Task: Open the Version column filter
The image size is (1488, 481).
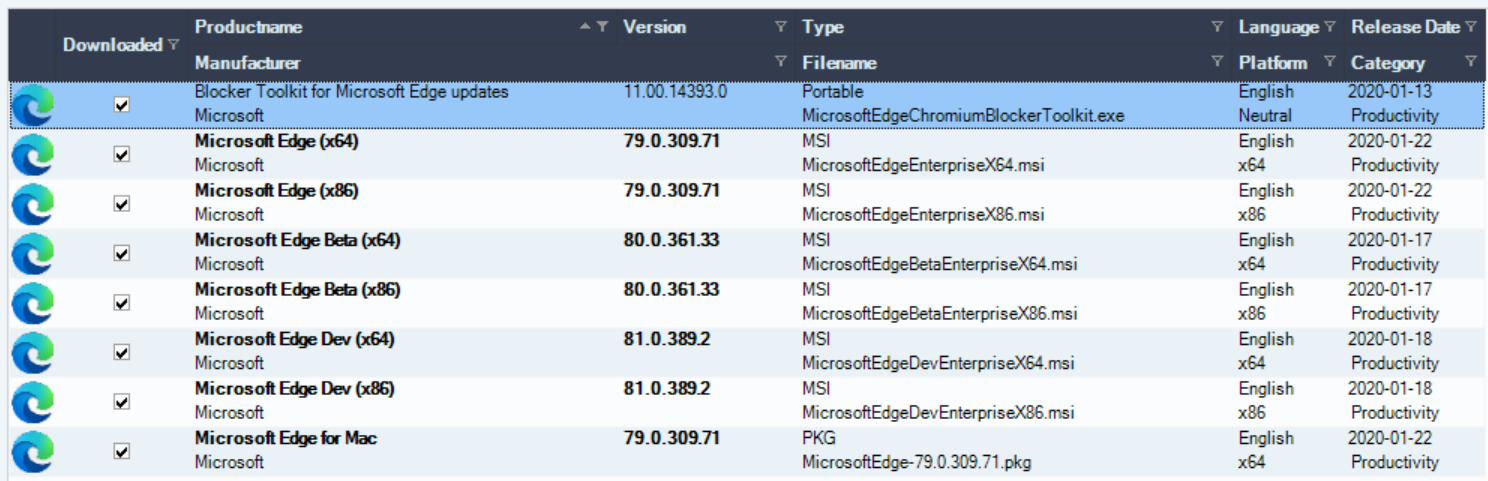Action: coord(781,27)
